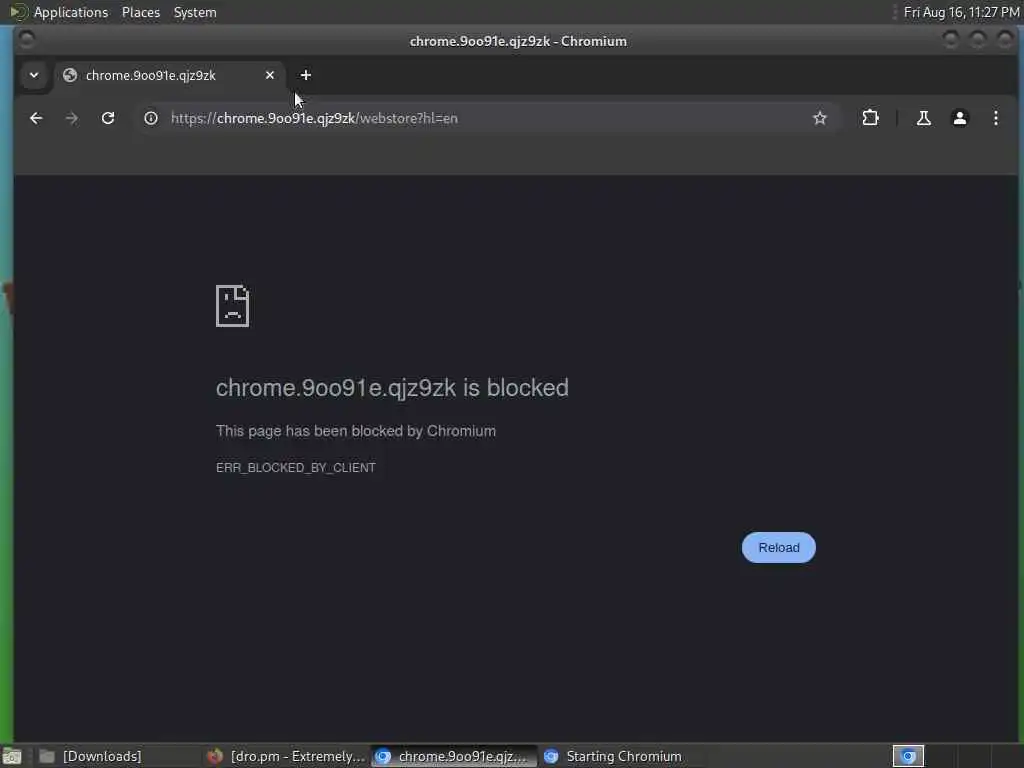Screen dimensions: 1024x768
Task: Open the Places menu
Action: point(140,12)
